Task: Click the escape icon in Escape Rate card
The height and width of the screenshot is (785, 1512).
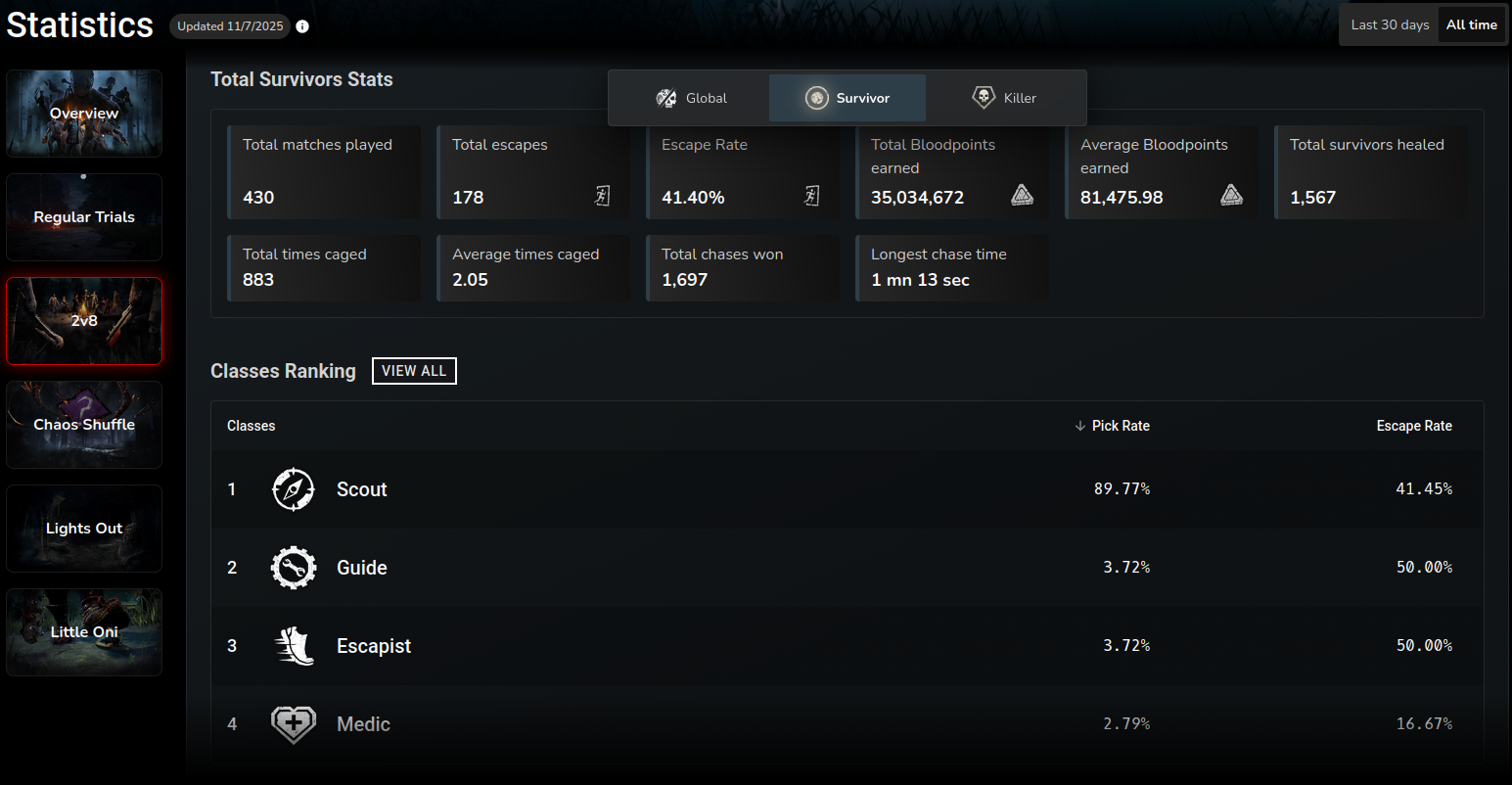Action: tap(811, 196)
